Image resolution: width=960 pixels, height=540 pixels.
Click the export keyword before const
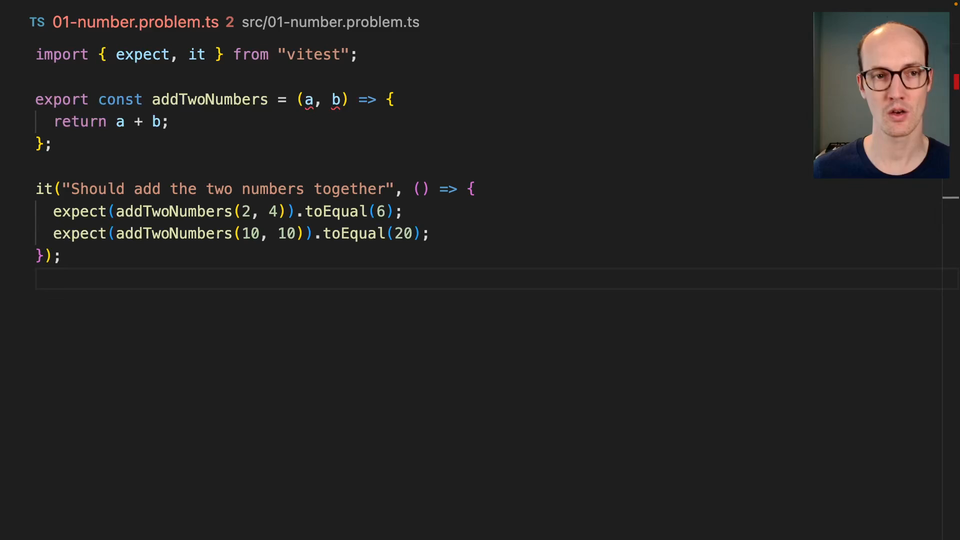pyautogui.click(x=62, y=99)
